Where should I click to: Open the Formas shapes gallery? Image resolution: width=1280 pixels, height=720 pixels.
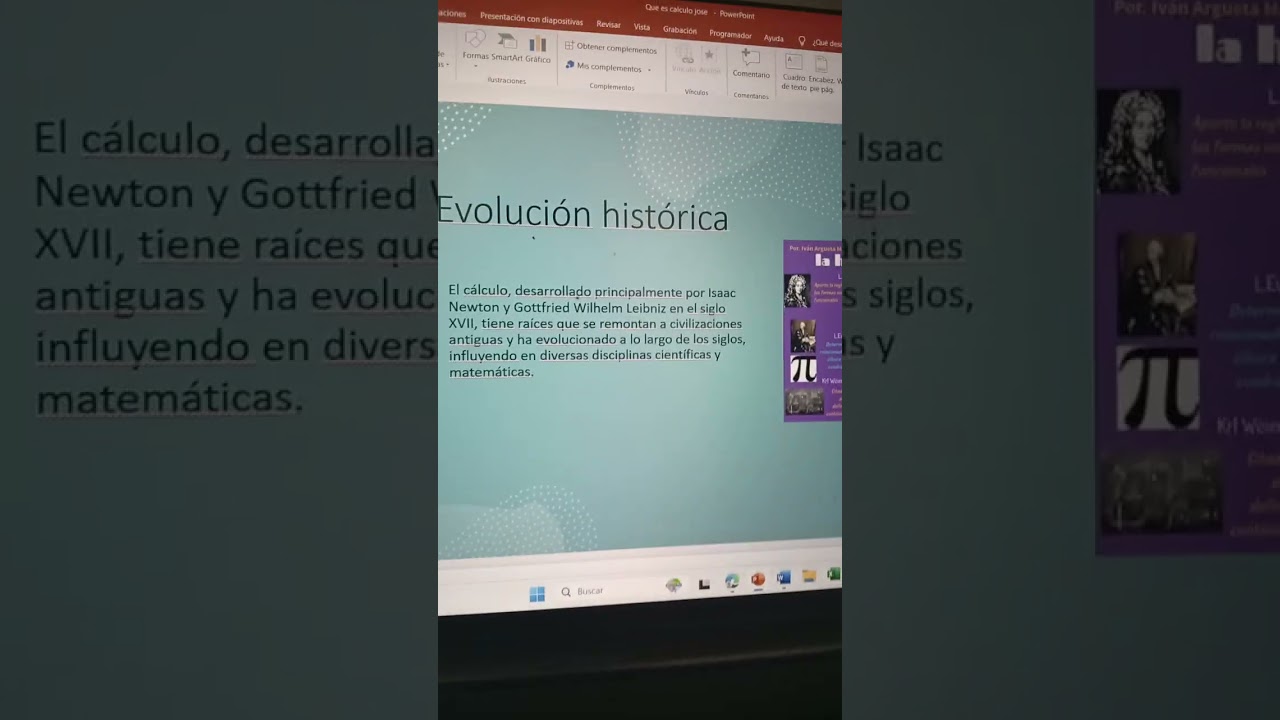pyautogui.click(x=475, y=46)
